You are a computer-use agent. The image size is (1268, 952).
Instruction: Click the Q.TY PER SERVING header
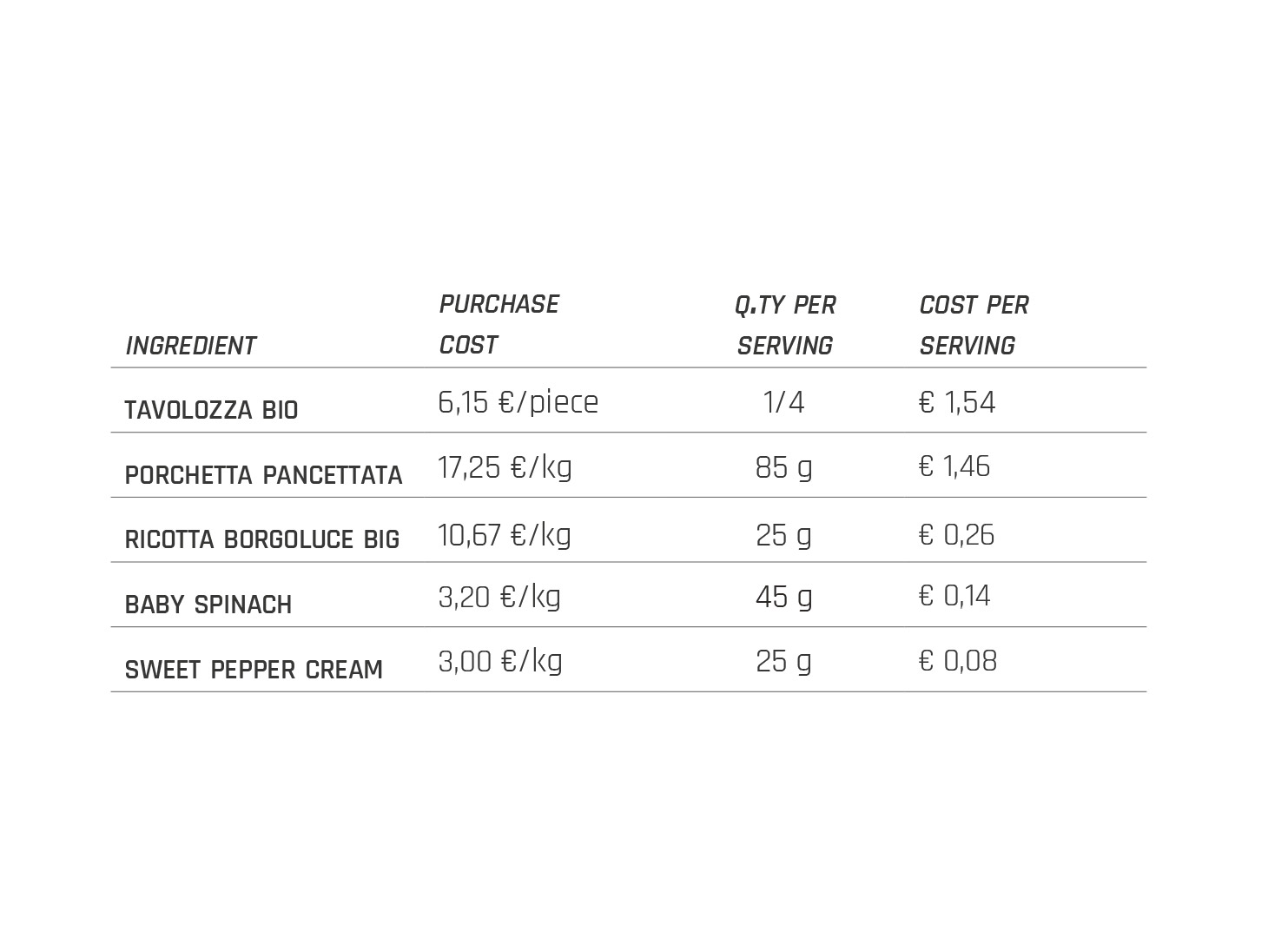785,325
